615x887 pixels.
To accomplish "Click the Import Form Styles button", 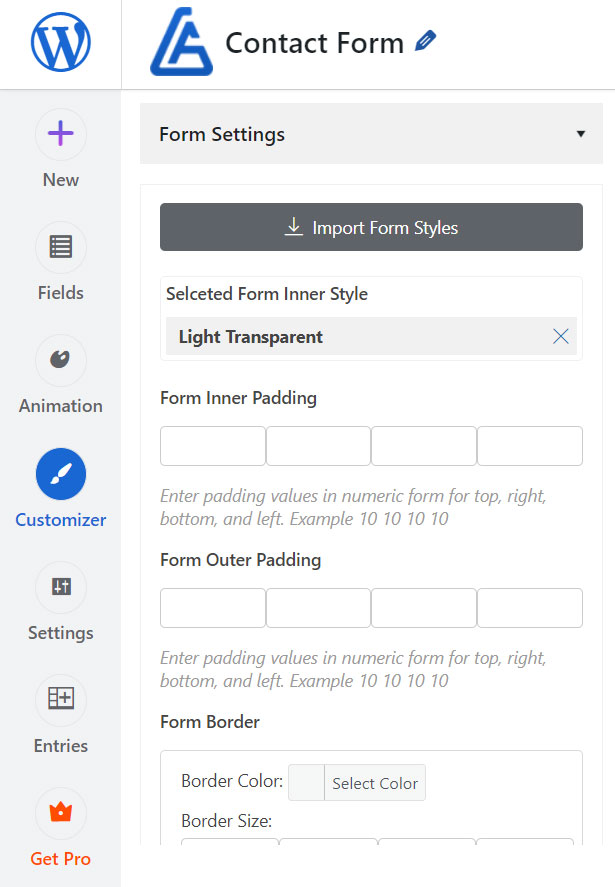I will [371, 227].
